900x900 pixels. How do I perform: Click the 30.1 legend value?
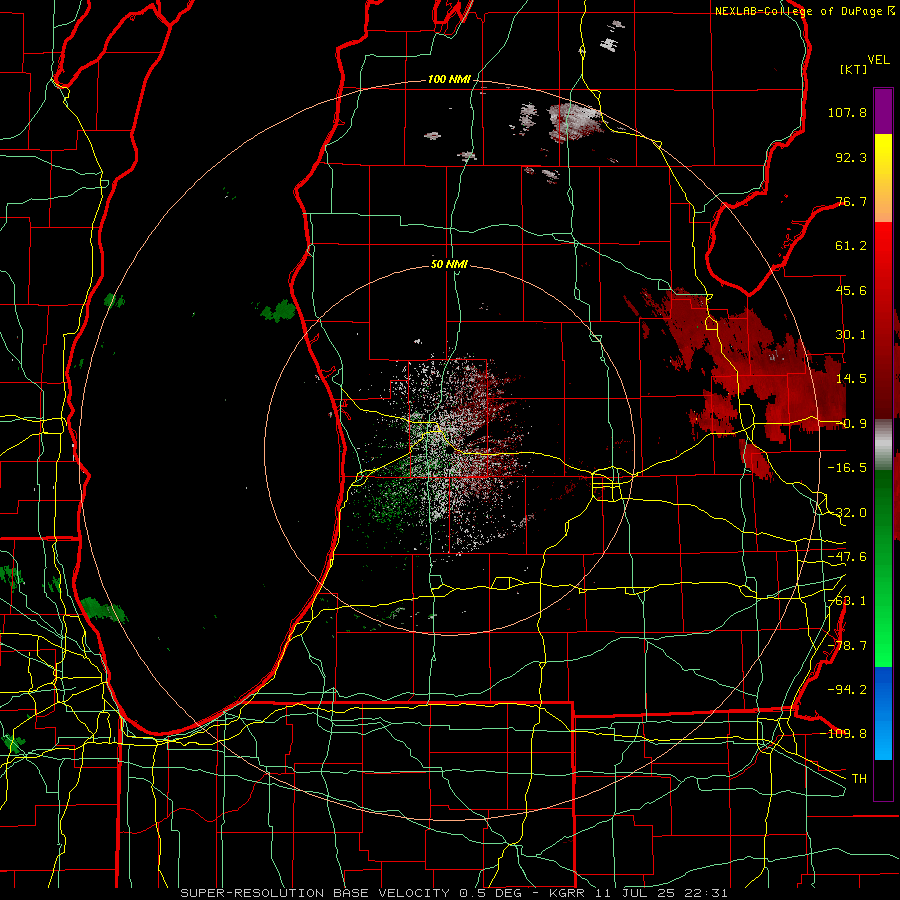click(x=851, y=335)
